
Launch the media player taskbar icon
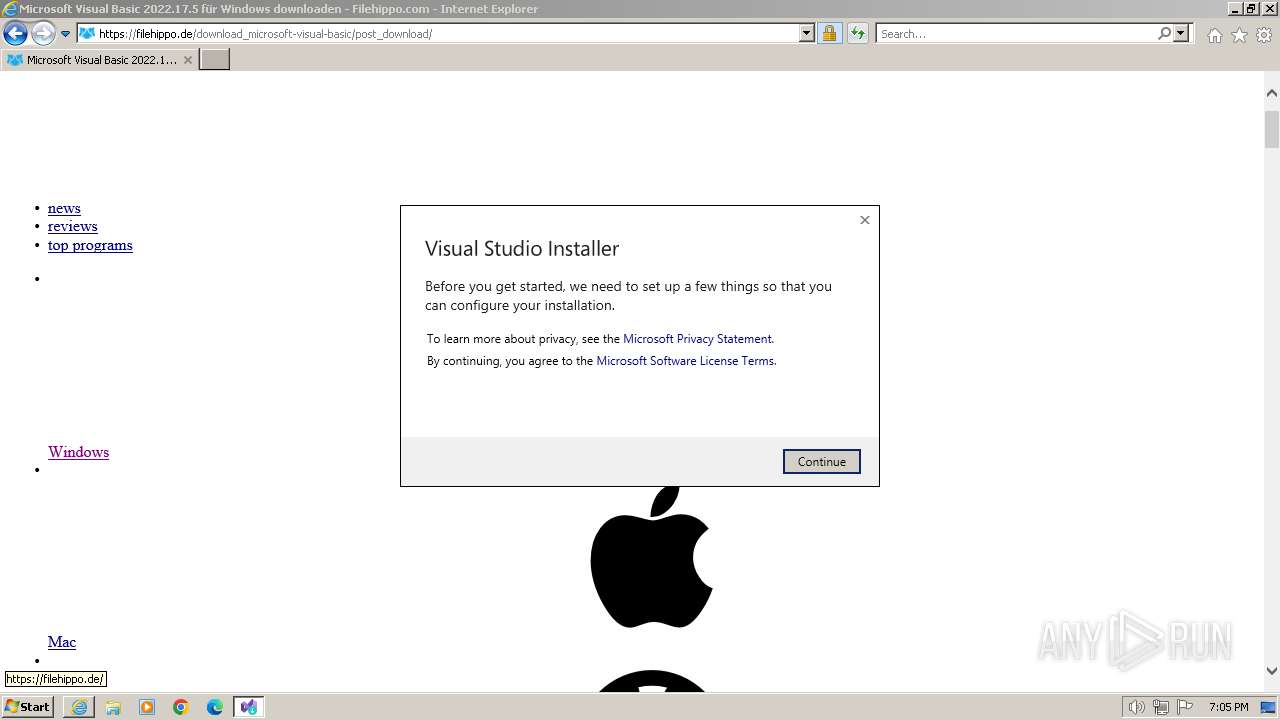point(147,707)
